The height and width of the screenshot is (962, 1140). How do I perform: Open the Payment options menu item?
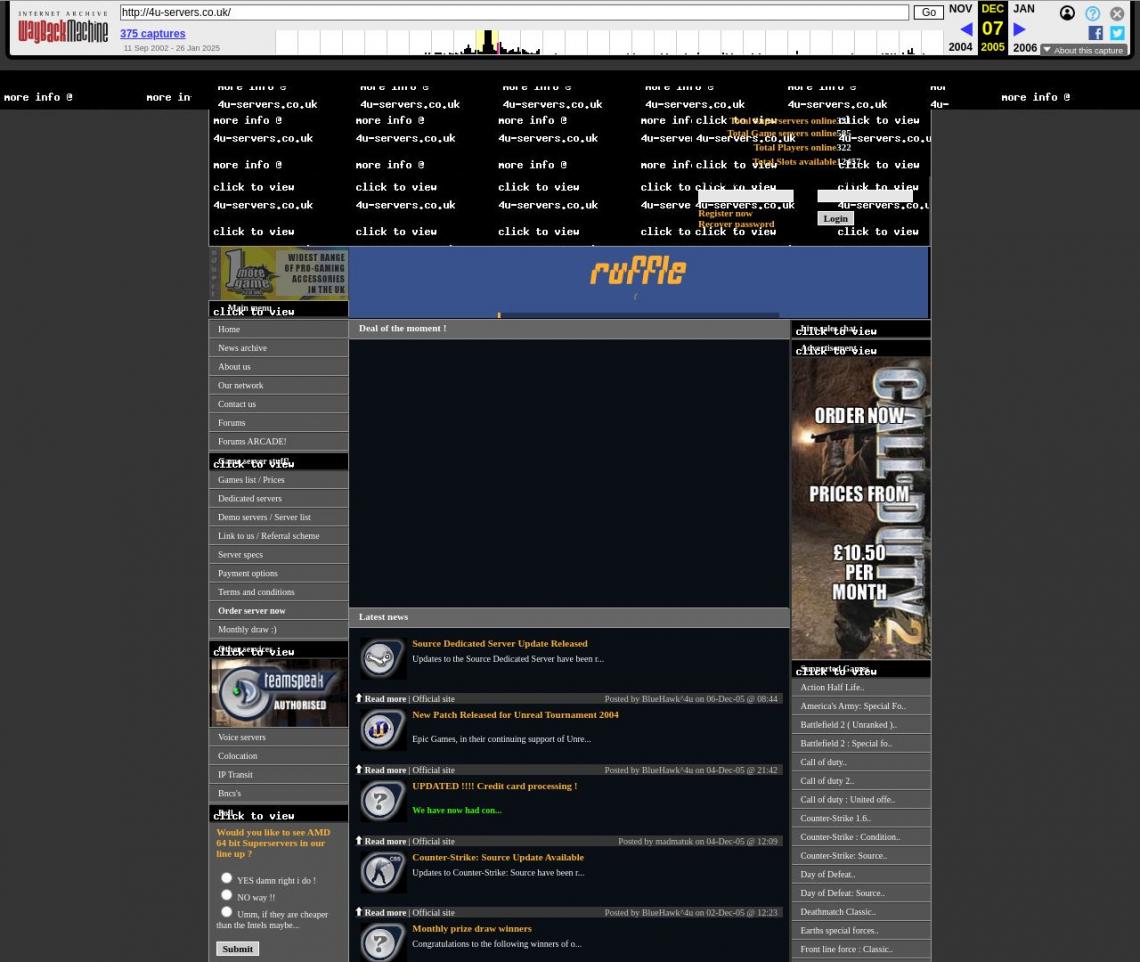278,574
